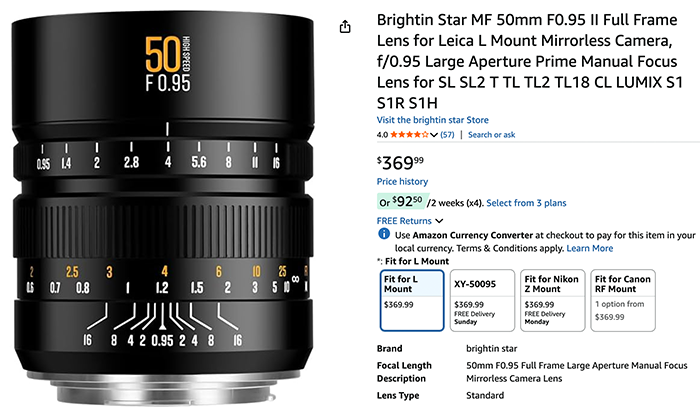
Task: Click the 4.0 rating number
Action: [x=382, y=134]
